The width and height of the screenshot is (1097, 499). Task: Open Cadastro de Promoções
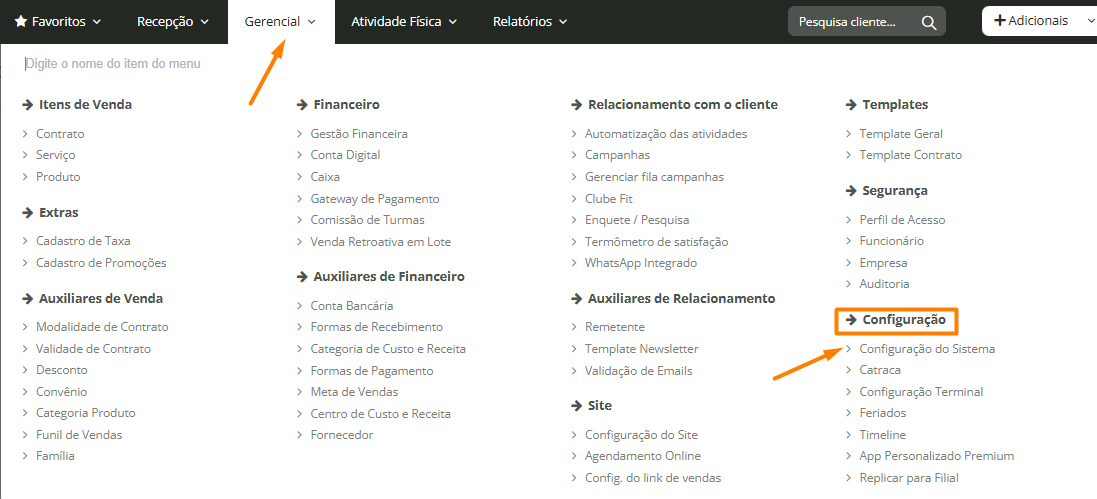(101, 263)
